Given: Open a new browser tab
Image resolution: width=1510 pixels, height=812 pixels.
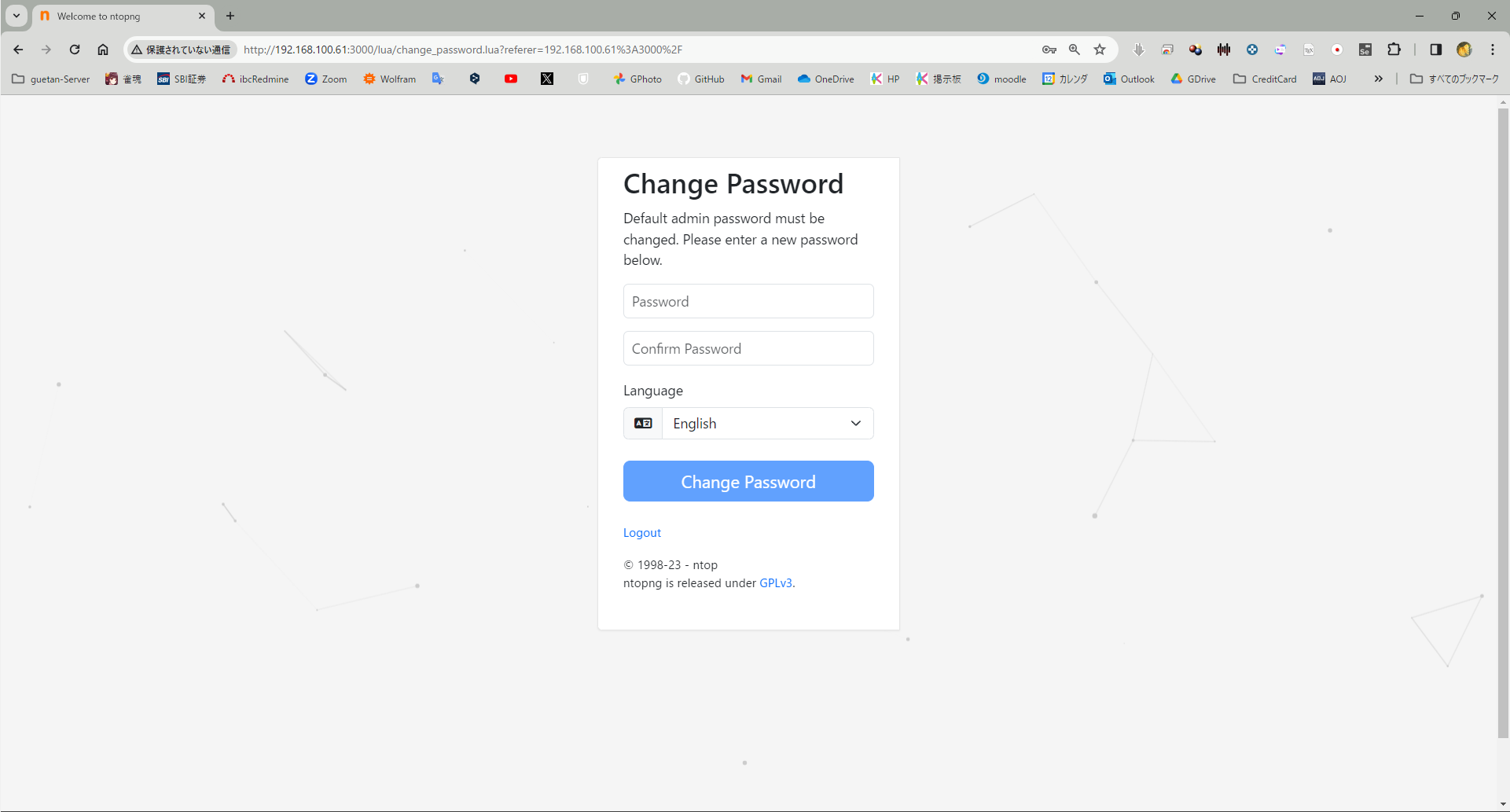Looking at the screenshot, I should point(230,16).
